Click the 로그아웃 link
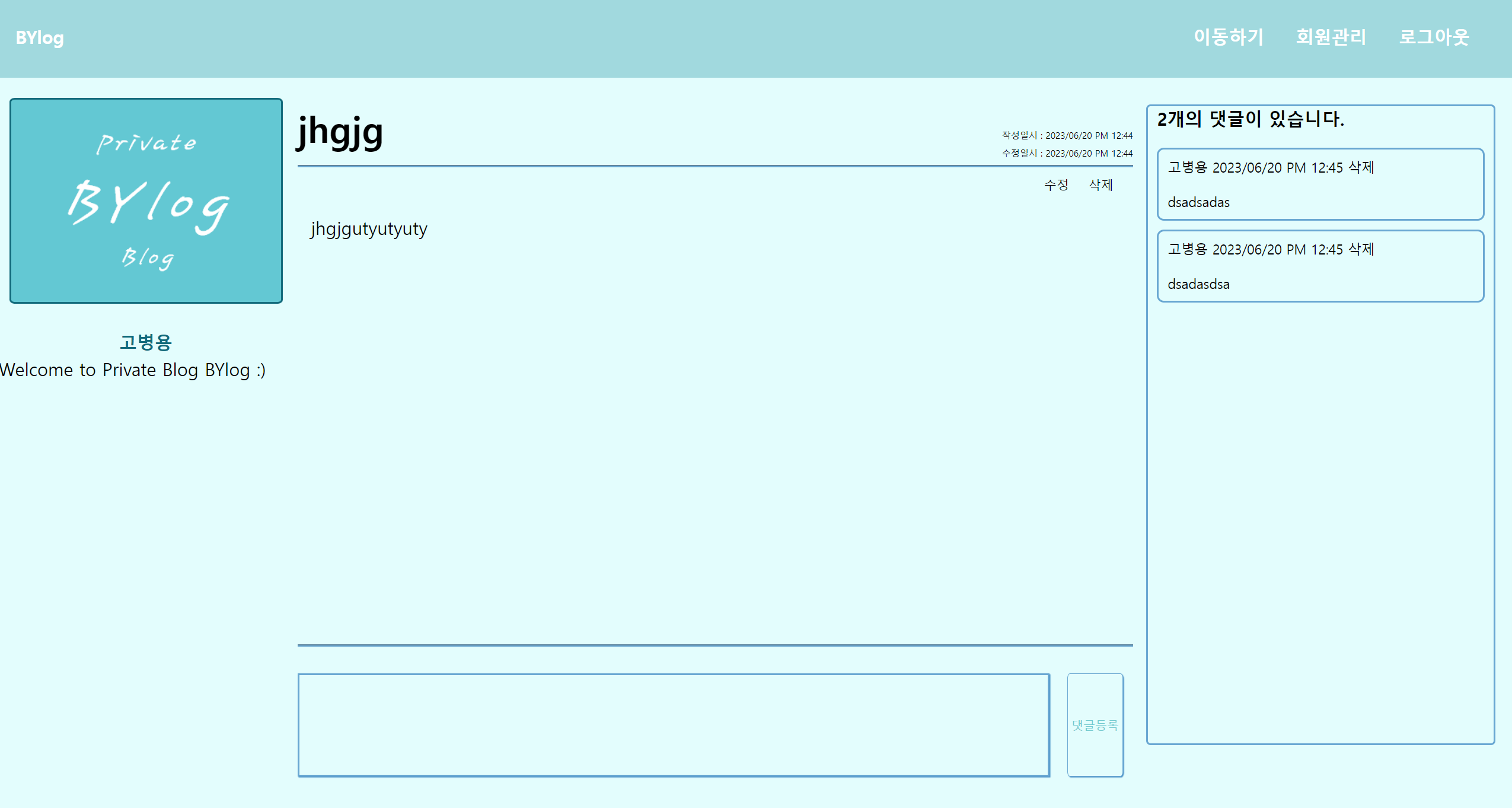The width and height of the screenshot is (1512, 808). tap(1434, 37)
